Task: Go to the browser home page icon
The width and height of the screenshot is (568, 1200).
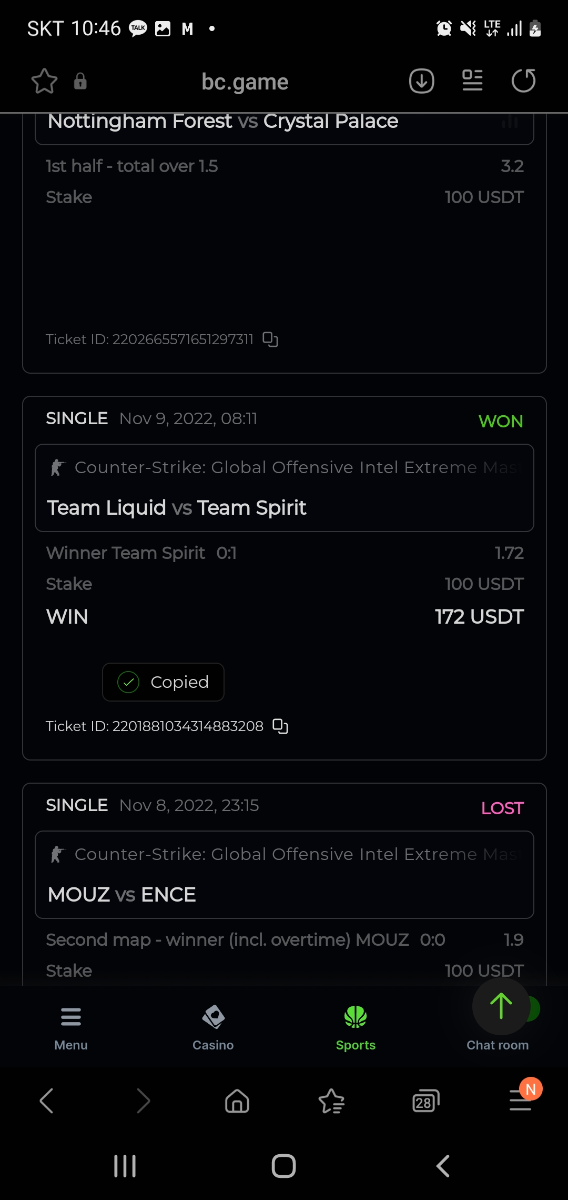Action: pyautogui.click(x=237, y=1101)
